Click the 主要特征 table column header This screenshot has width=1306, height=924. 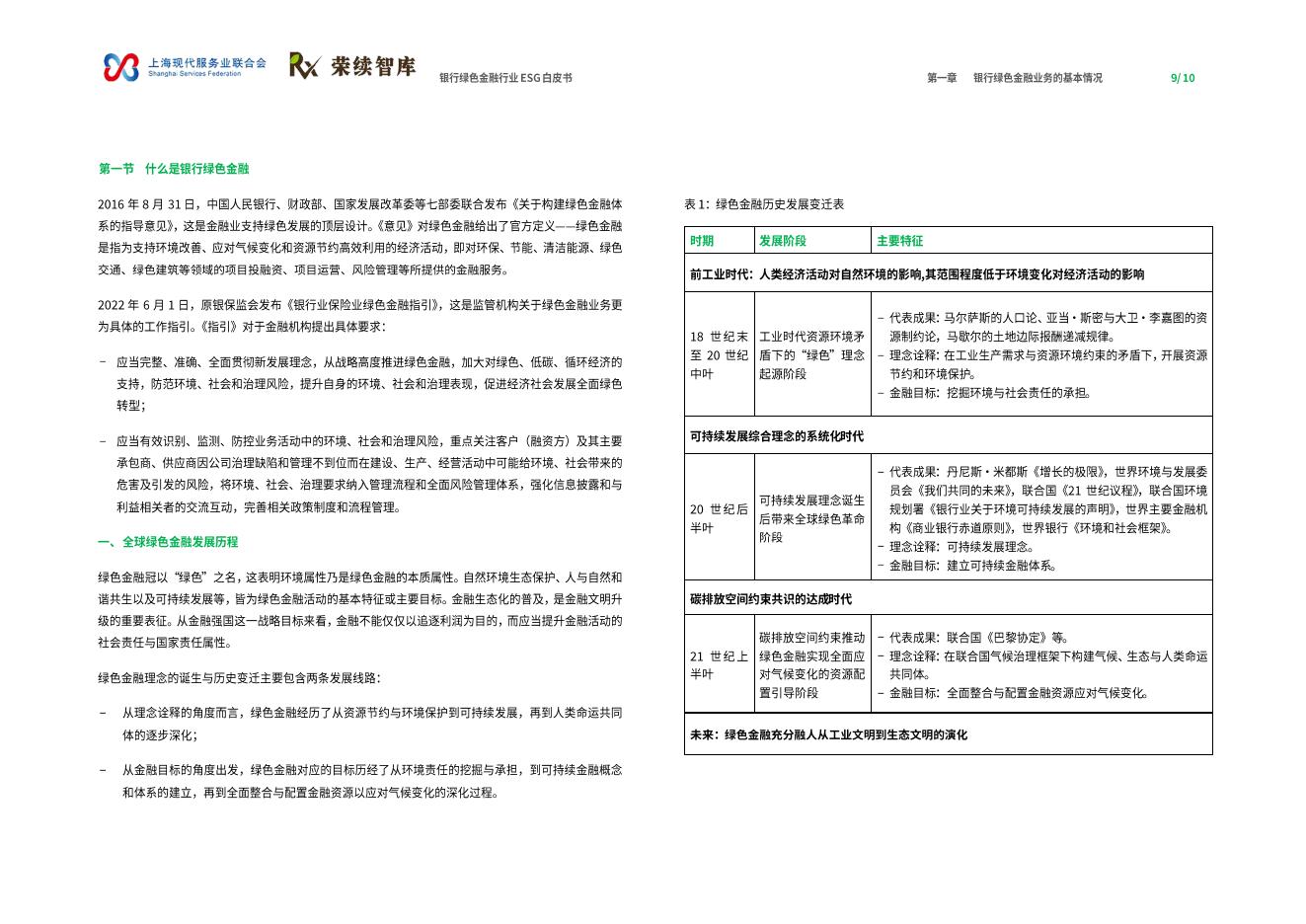click(899, 241)
